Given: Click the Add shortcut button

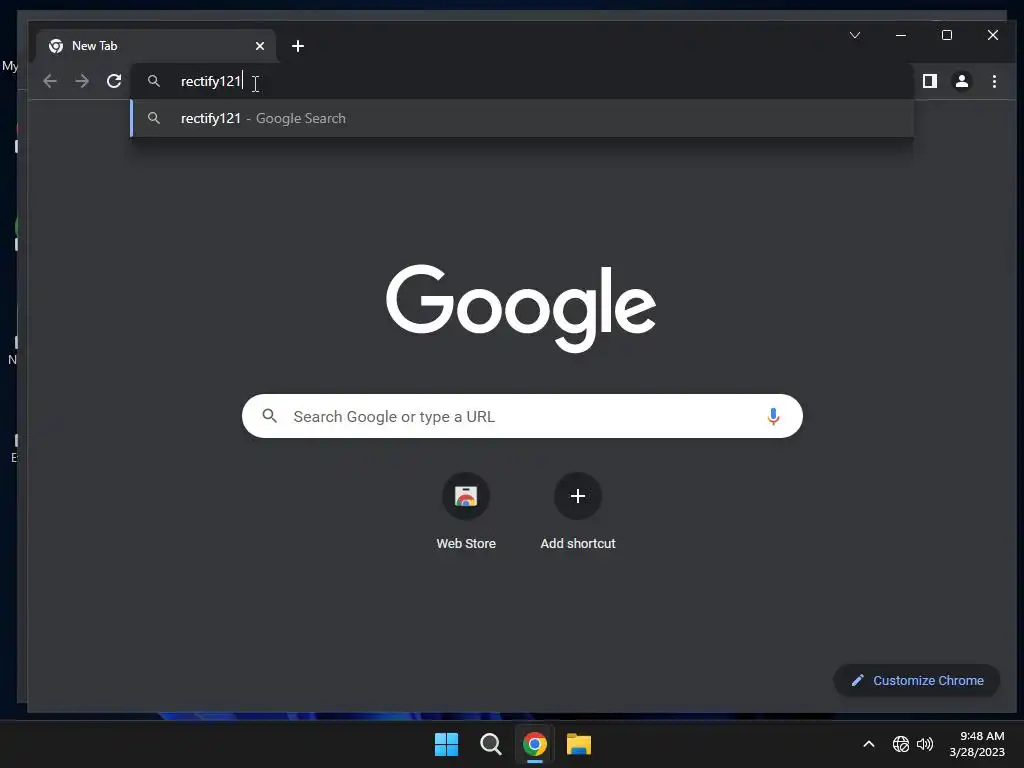Looking at the screenshot, I should (578, 512).
